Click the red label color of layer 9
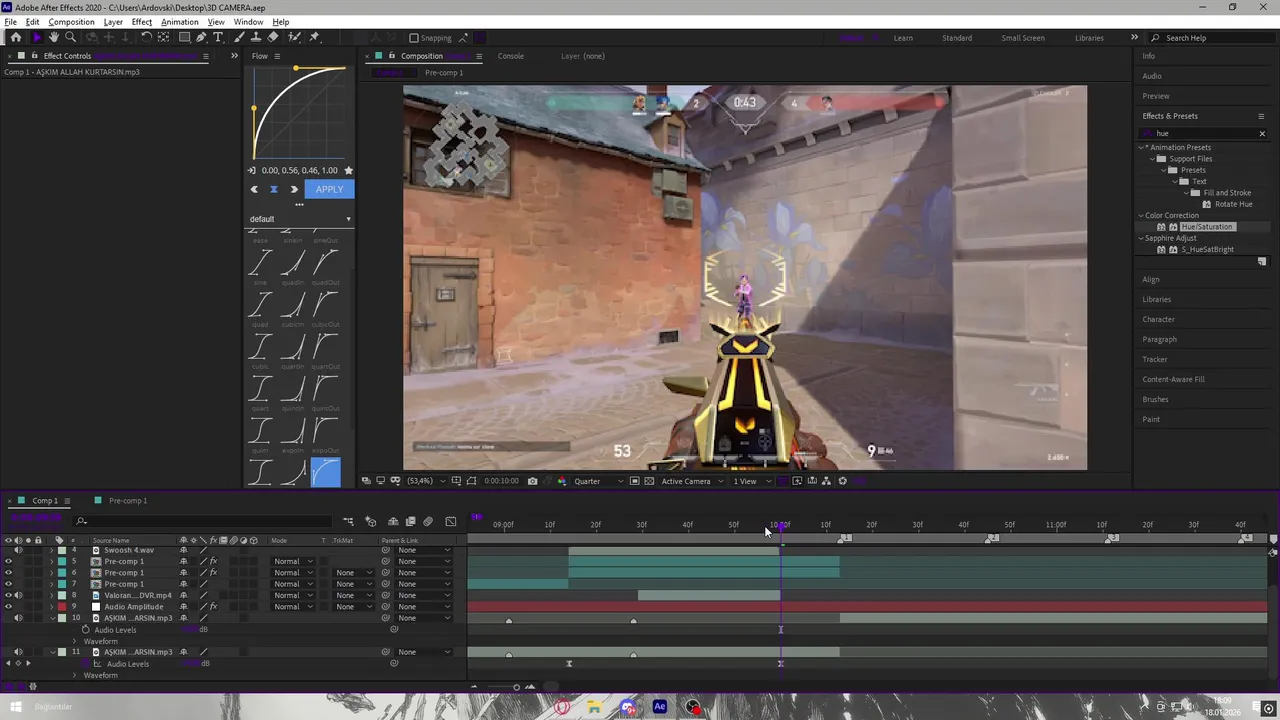Screen dimensions: 1280x720 (62, 607)
